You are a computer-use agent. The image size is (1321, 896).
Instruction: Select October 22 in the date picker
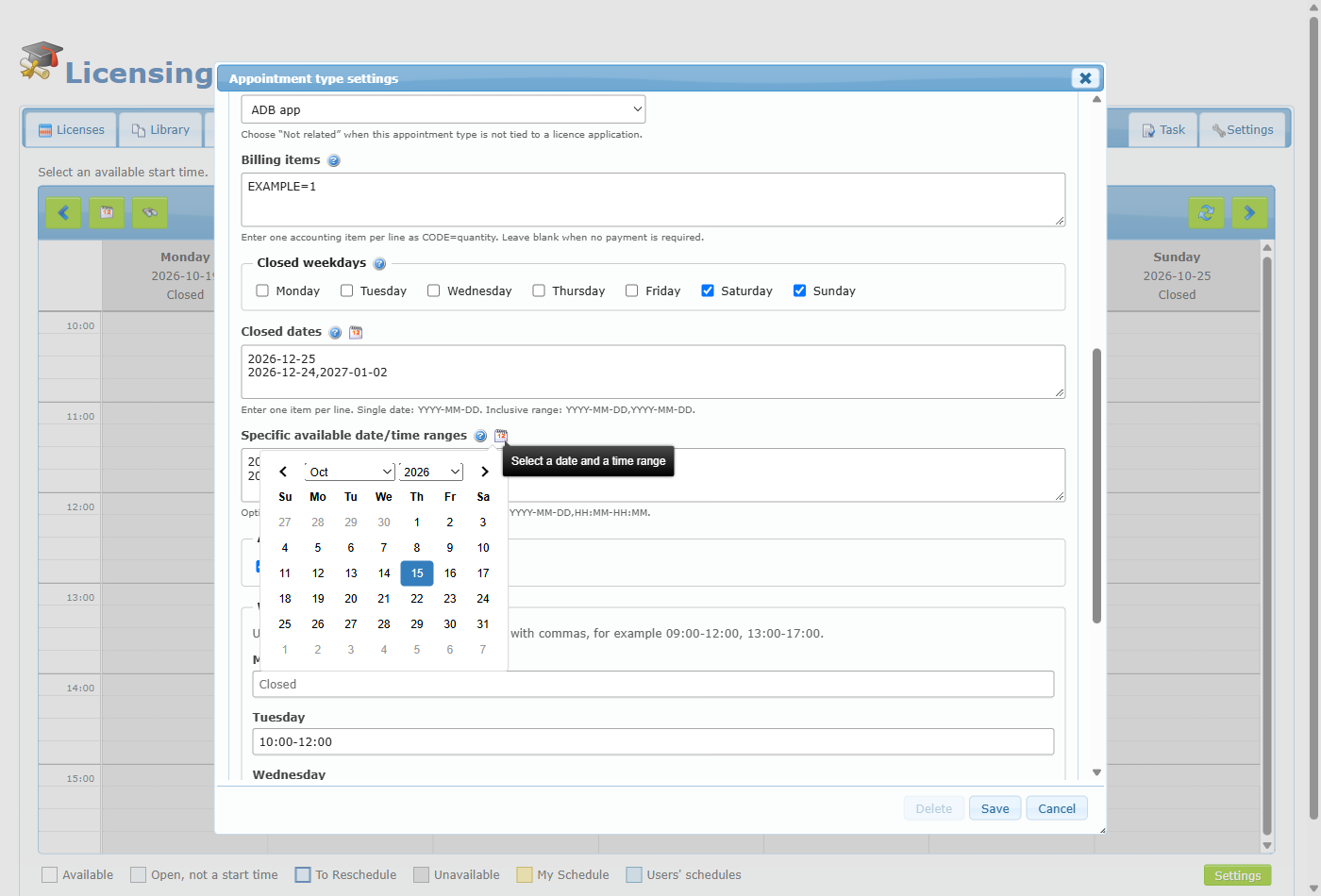point(417,599)
